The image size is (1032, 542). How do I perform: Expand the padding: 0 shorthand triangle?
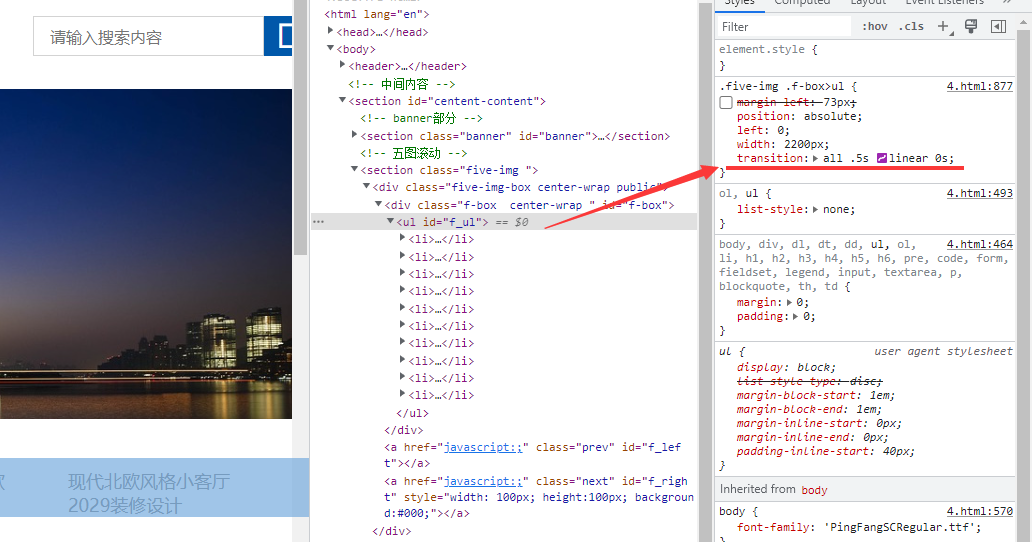coord(796,316)
